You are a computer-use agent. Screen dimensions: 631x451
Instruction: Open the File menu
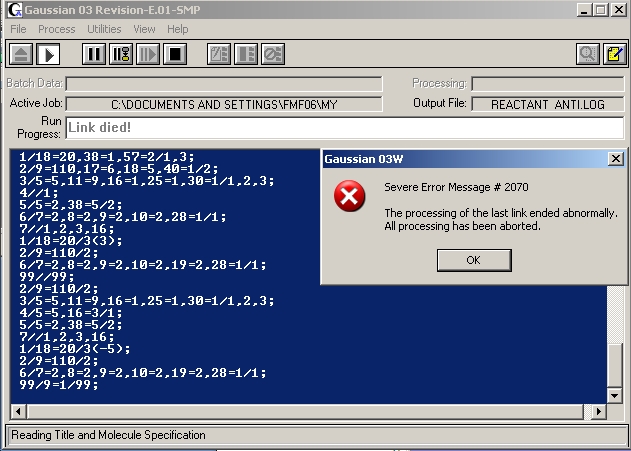18,29
